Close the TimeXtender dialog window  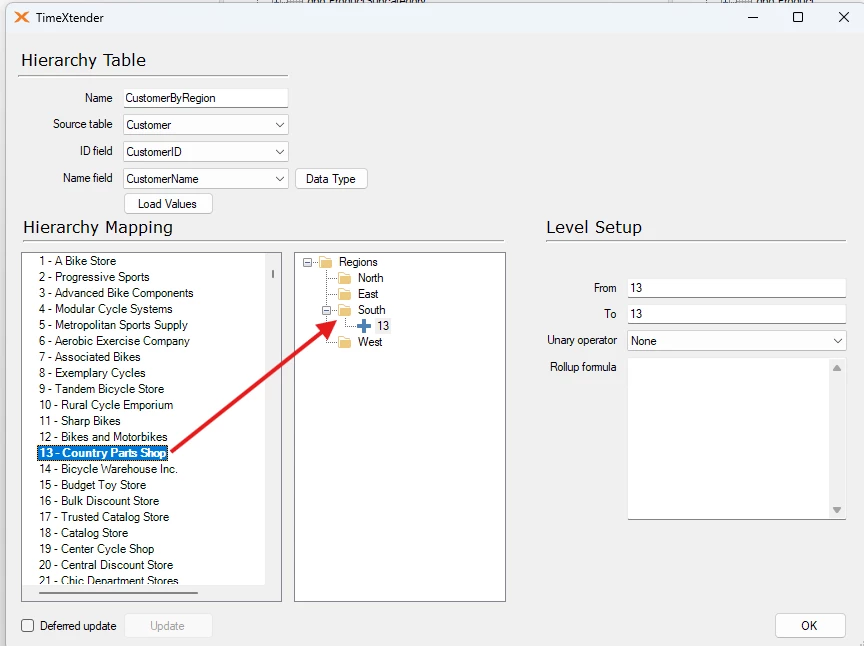click(x=843, y=17)
